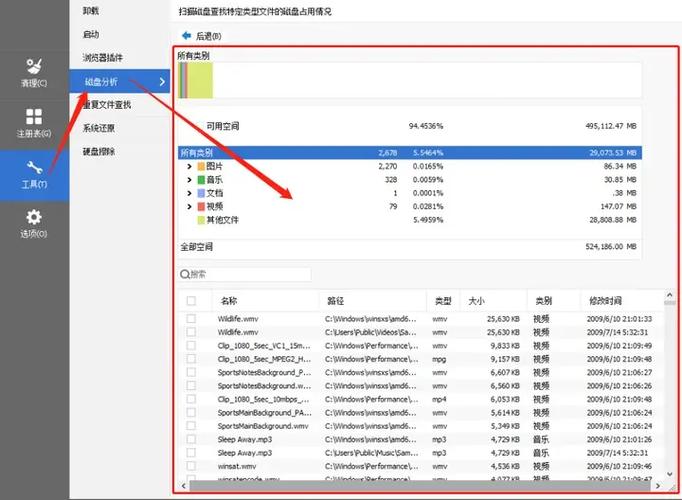Click the horizontal scrollbar left arrow

pos(184,486)
